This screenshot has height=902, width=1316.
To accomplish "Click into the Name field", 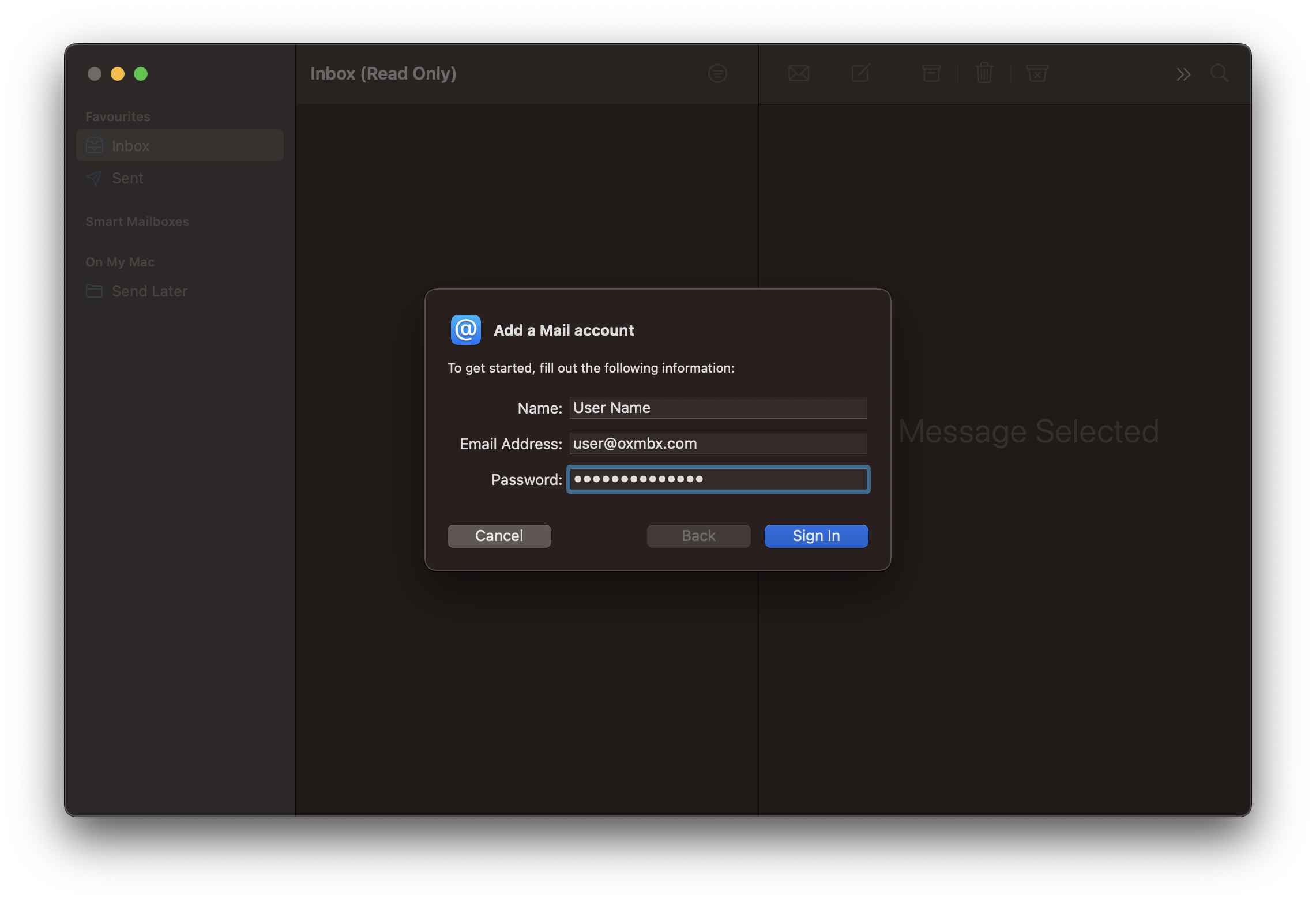I will coord(718,408).
